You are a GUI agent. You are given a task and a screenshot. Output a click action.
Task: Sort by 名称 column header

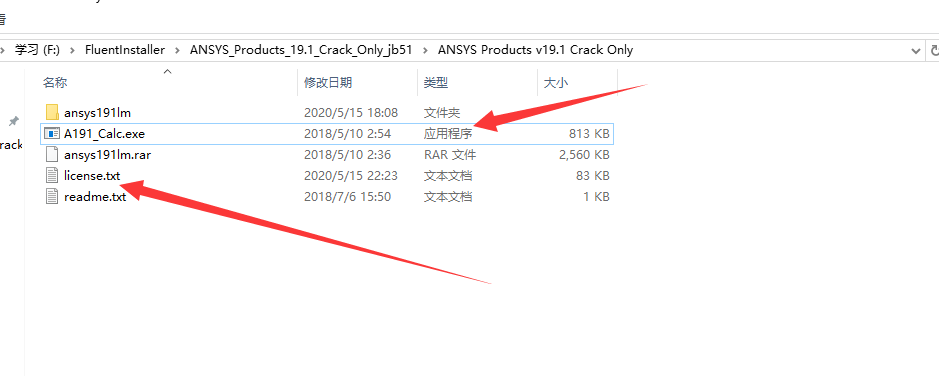coord(55,83)
